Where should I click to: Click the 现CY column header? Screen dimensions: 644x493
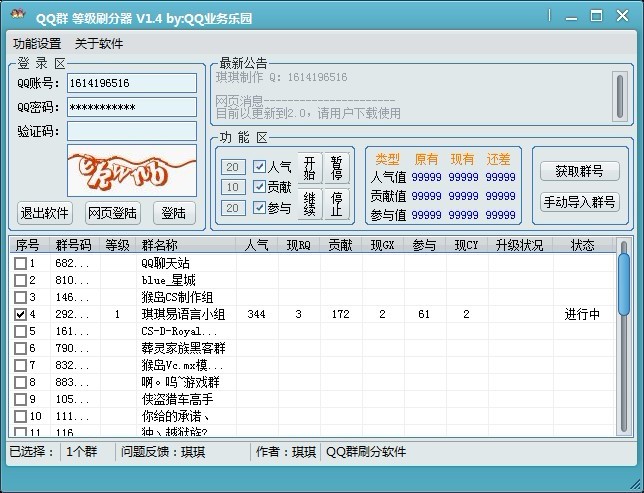tap(467, 245)
